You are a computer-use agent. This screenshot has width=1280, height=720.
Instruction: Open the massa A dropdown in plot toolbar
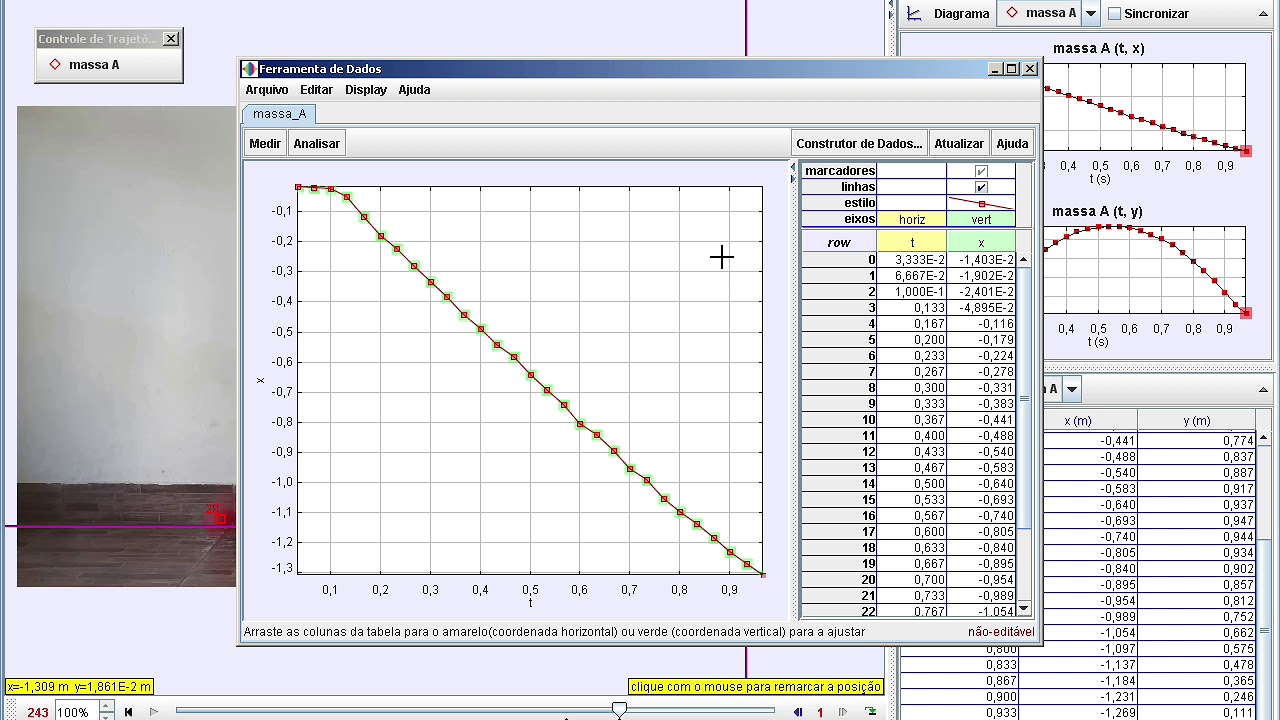click(x=1091, y=14)
